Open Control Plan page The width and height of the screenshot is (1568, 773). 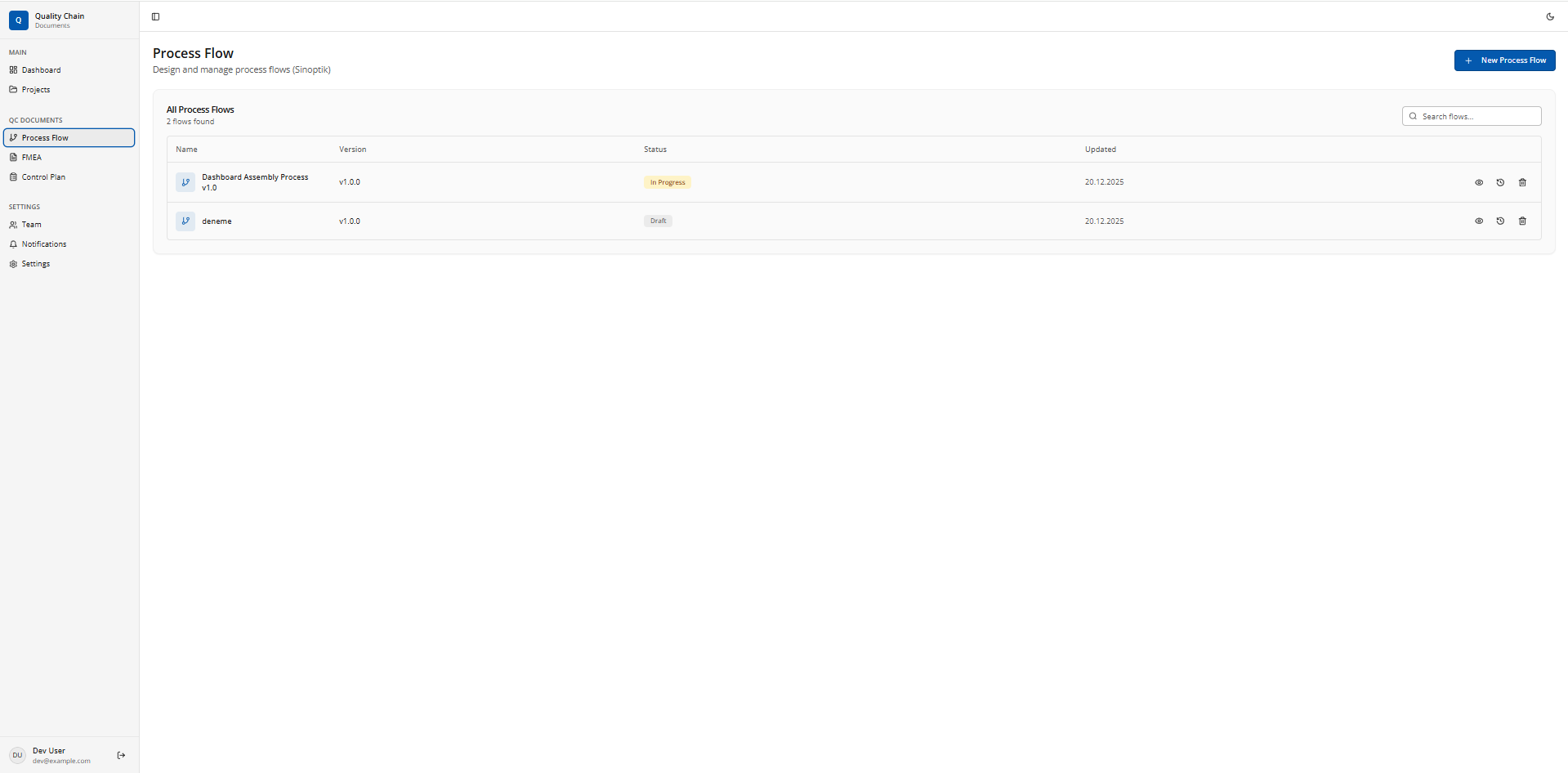tap(69, 177)
